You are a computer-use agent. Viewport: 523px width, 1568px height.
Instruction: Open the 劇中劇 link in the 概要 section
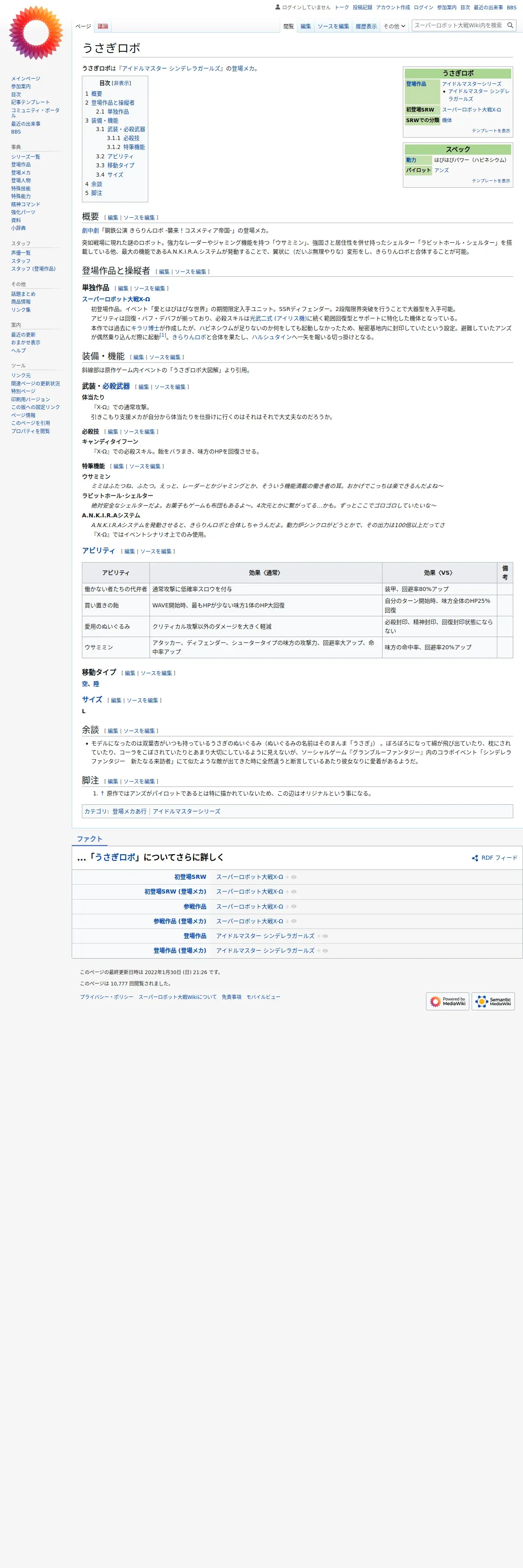tap(90, 231)
